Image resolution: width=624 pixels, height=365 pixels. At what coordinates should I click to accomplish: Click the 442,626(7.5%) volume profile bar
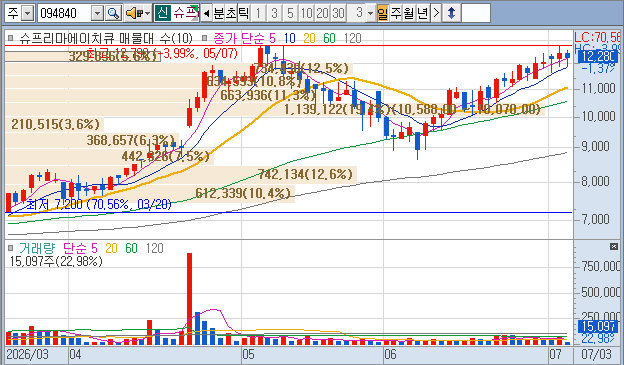tap(109, 156)
